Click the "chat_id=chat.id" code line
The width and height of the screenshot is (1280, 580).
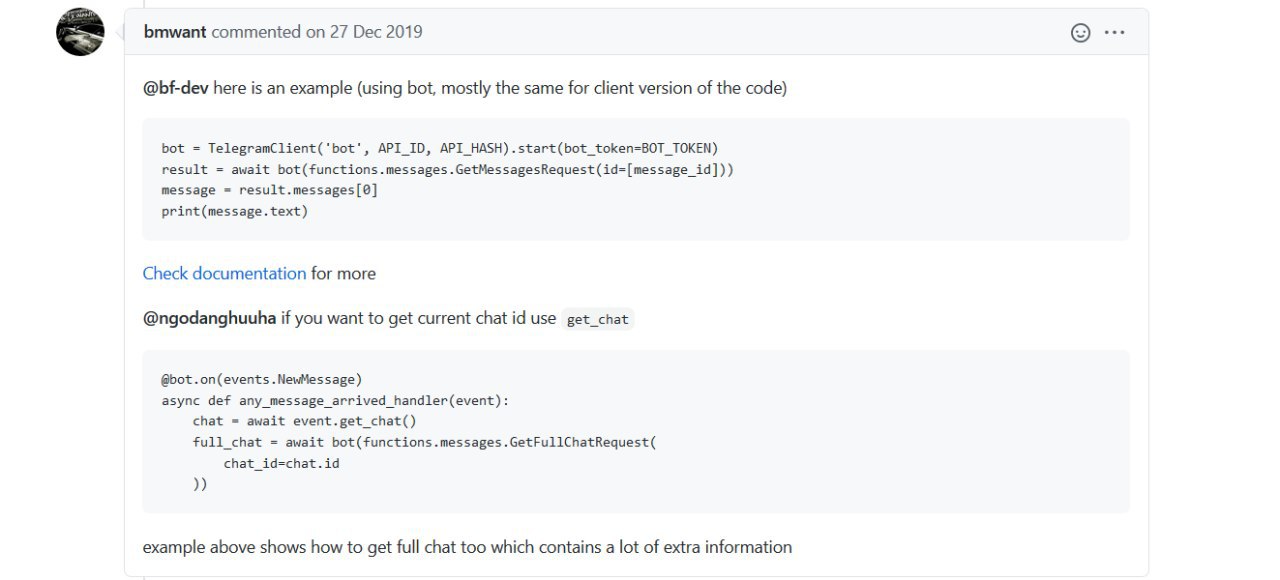click(x=281, y=463)
